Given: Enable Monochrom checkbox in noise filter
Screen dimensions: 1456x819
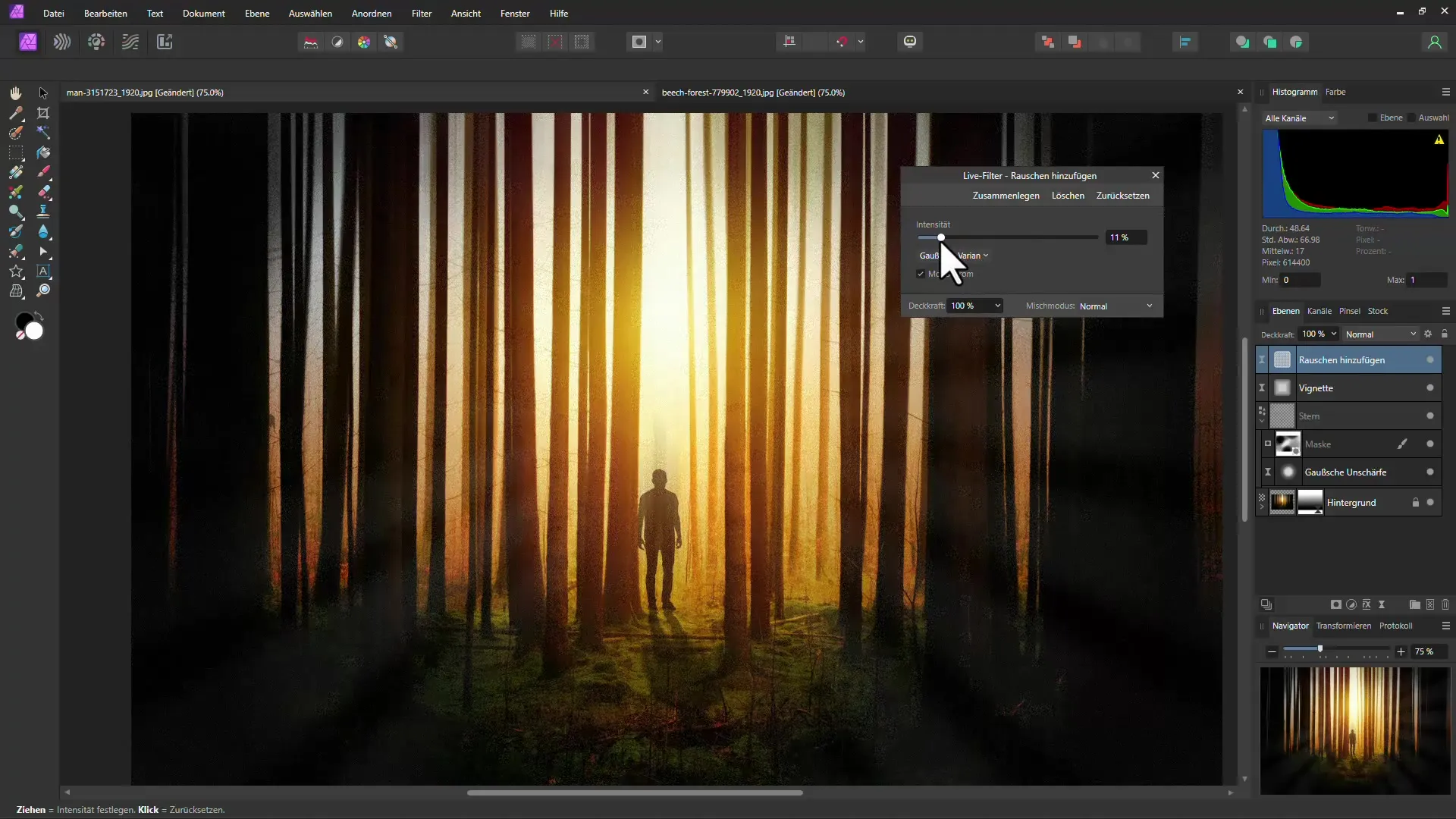Looking at the screenshot, I should [x=920, y=274].
